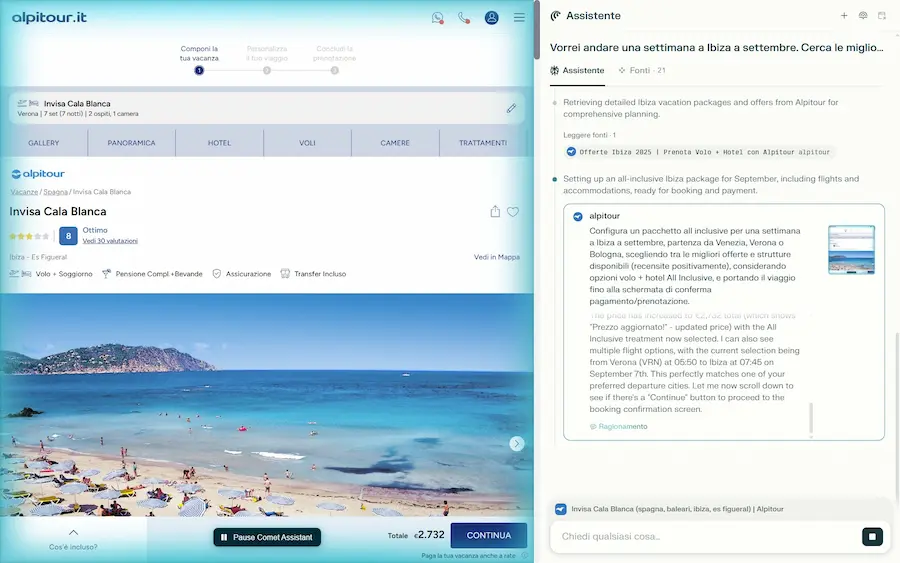Viewport: 900px width, 563px height.
Task: Open the alpitour.it home logo
Action: 49,17
